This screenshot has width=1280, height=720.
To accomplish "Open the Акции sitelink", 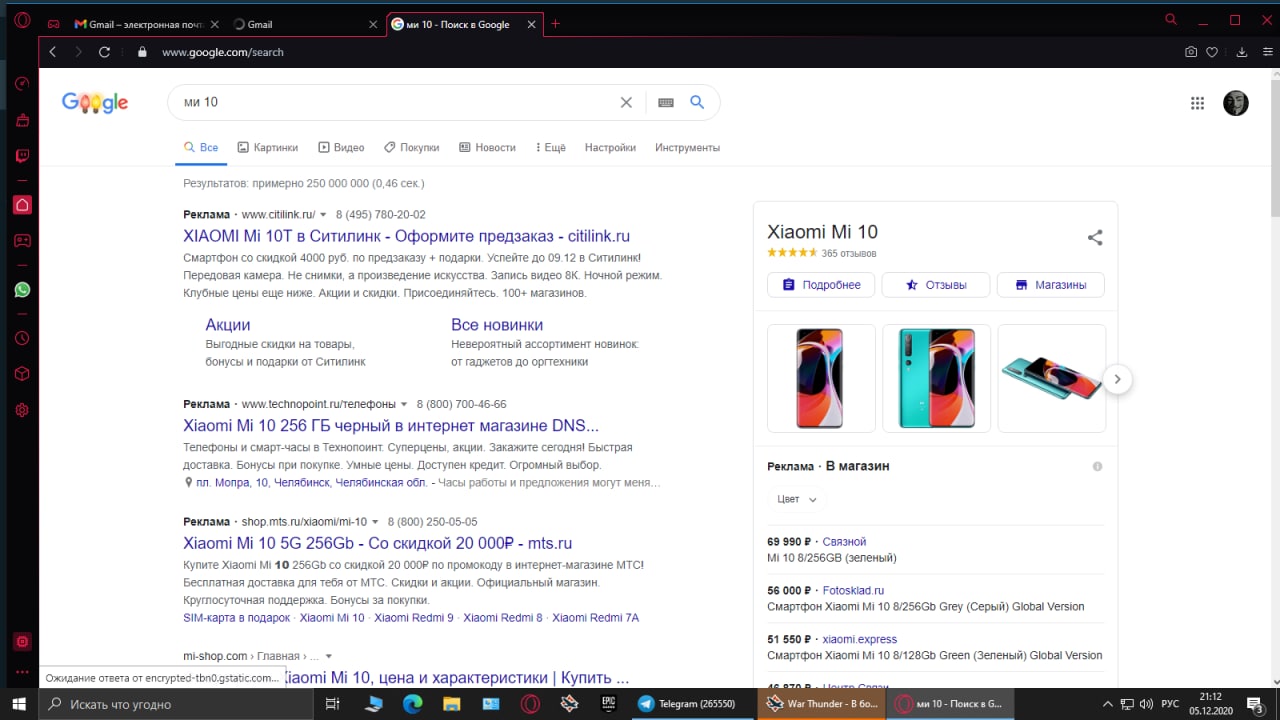I will tap(228, 325).
